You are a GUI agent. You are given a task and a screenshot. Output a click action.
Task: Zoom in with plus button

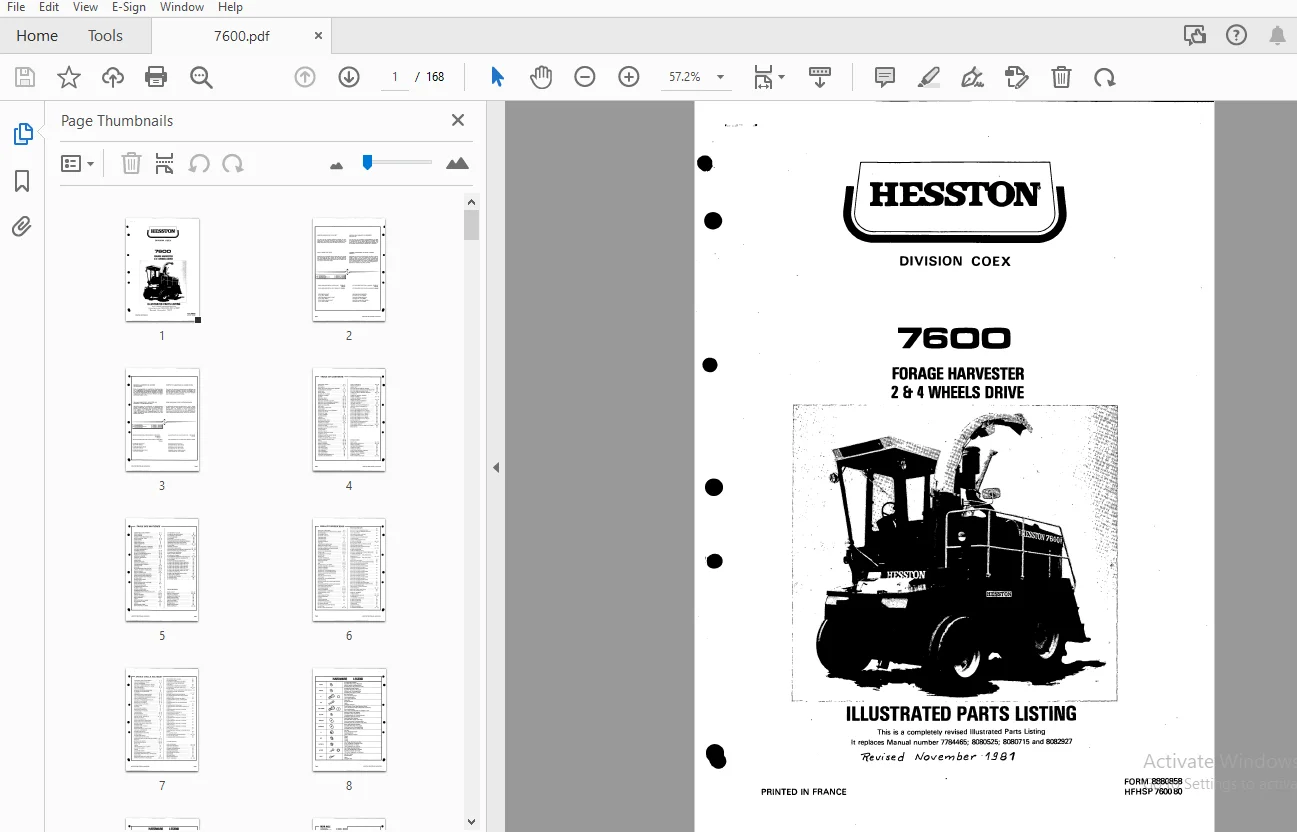(x=629, y=77)
